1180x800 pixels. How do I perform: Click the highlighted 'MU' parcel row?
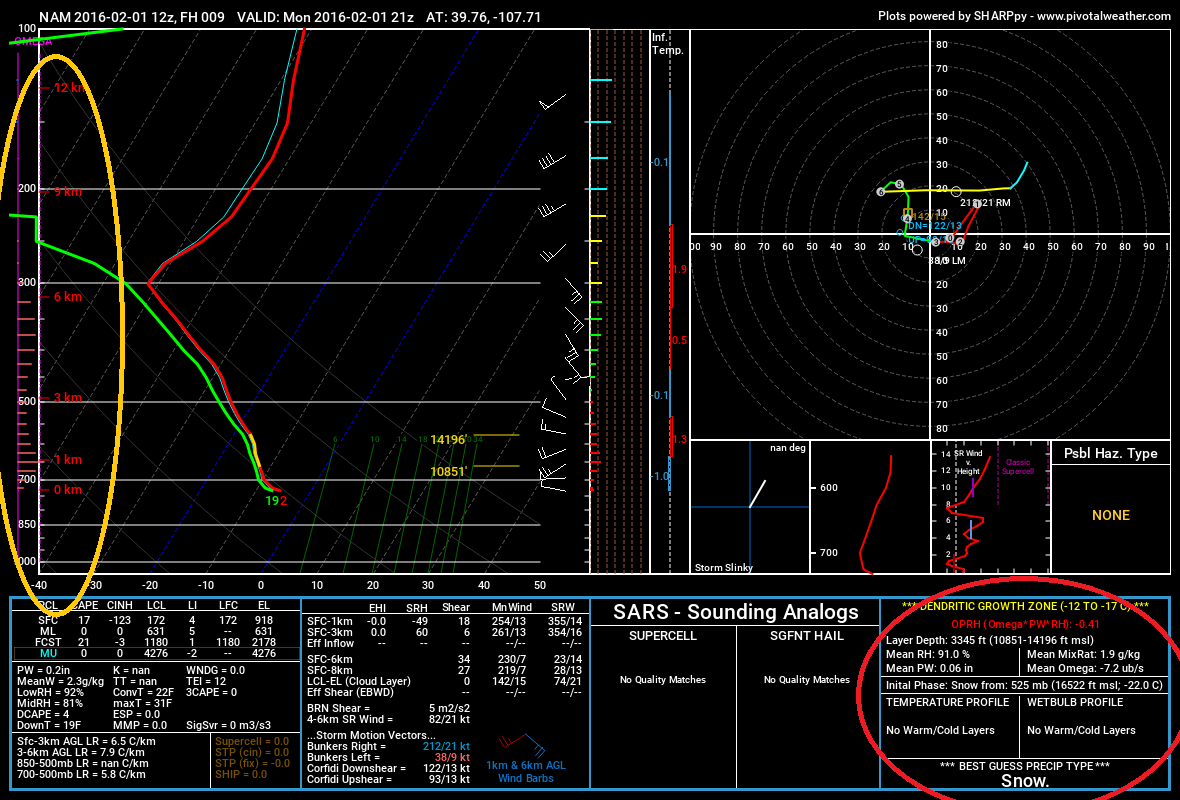[x=157, y=654]
